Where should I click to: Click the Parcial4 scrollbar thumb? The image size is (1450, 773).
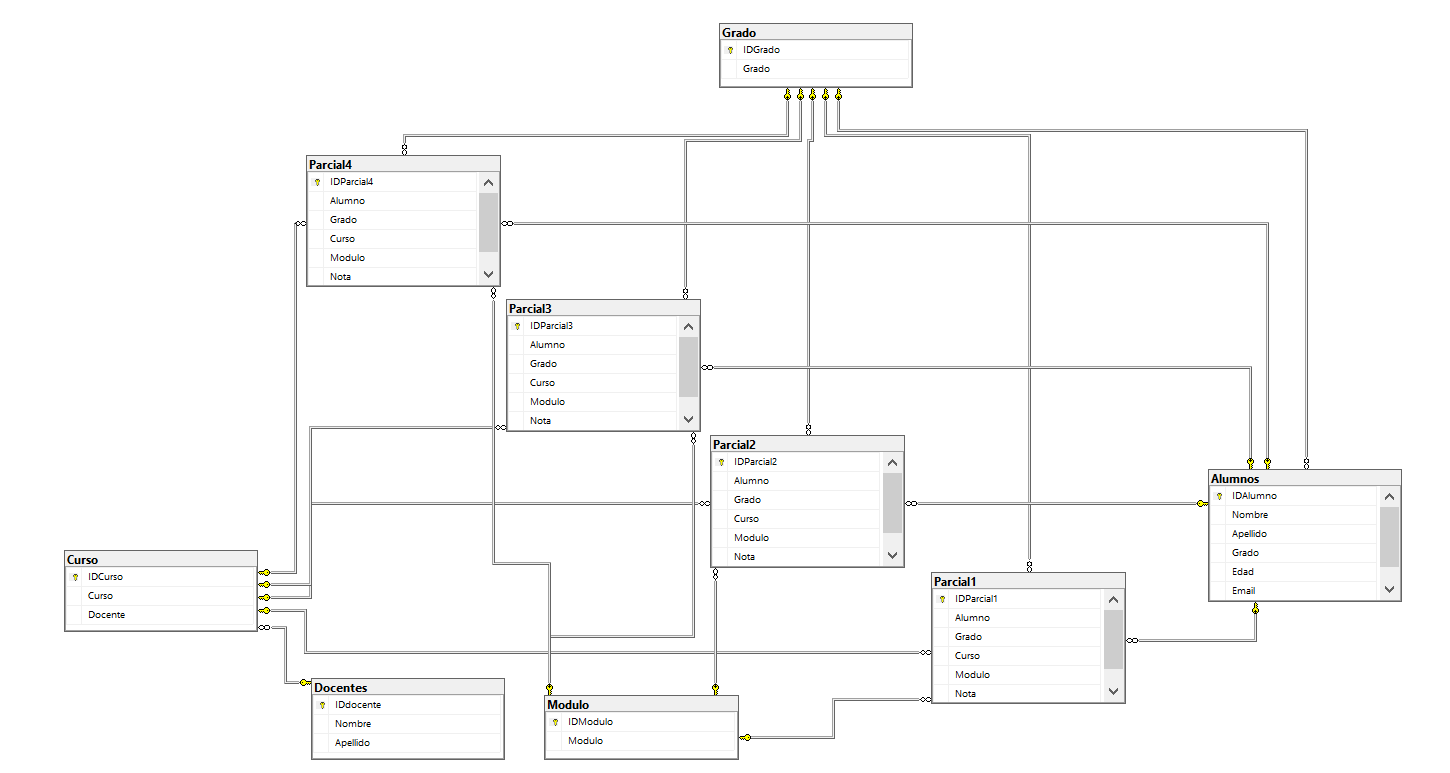coord(488,222)
